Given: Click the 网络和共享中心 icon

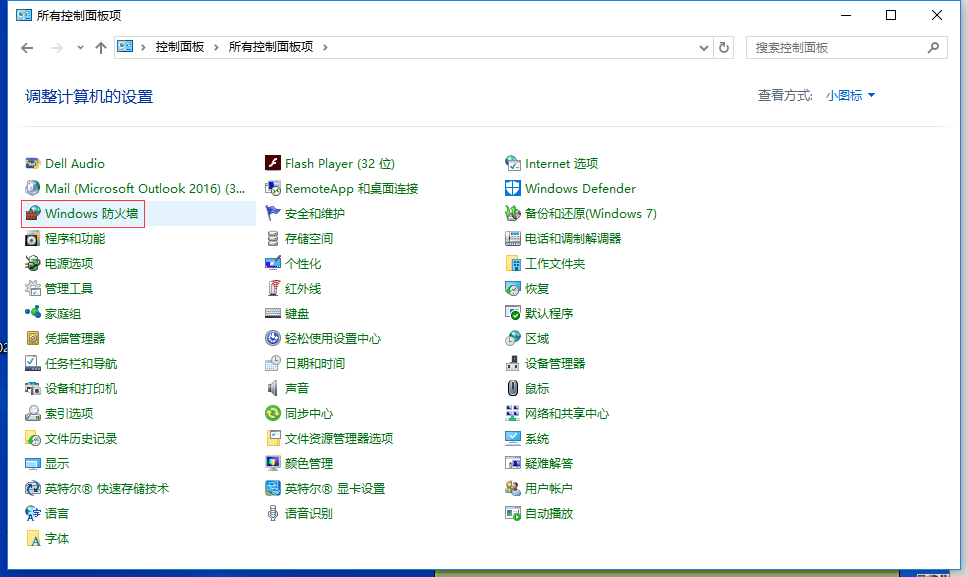Looking at the screenshot, I should pyautogui.click(x=513, y=414).
